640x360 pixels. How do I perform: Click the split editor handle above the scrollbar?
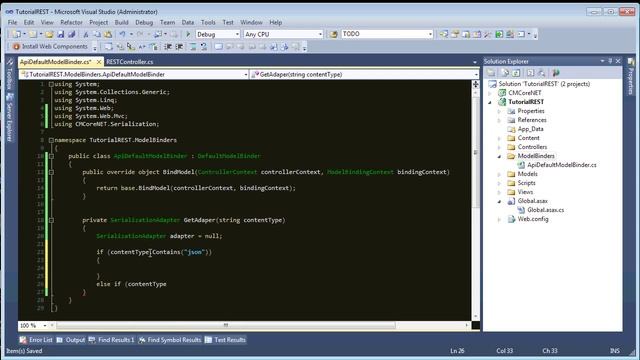[x=476, y=84]
